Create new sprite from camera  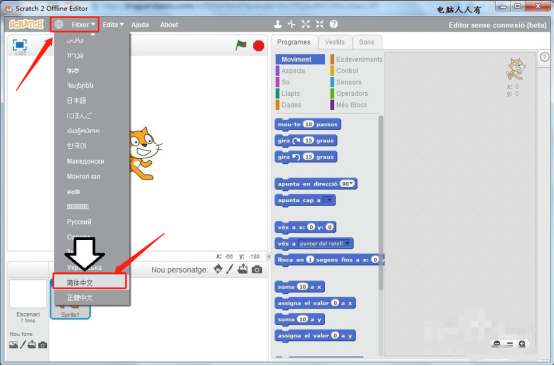pyautogui.click(x=257, y=270)
